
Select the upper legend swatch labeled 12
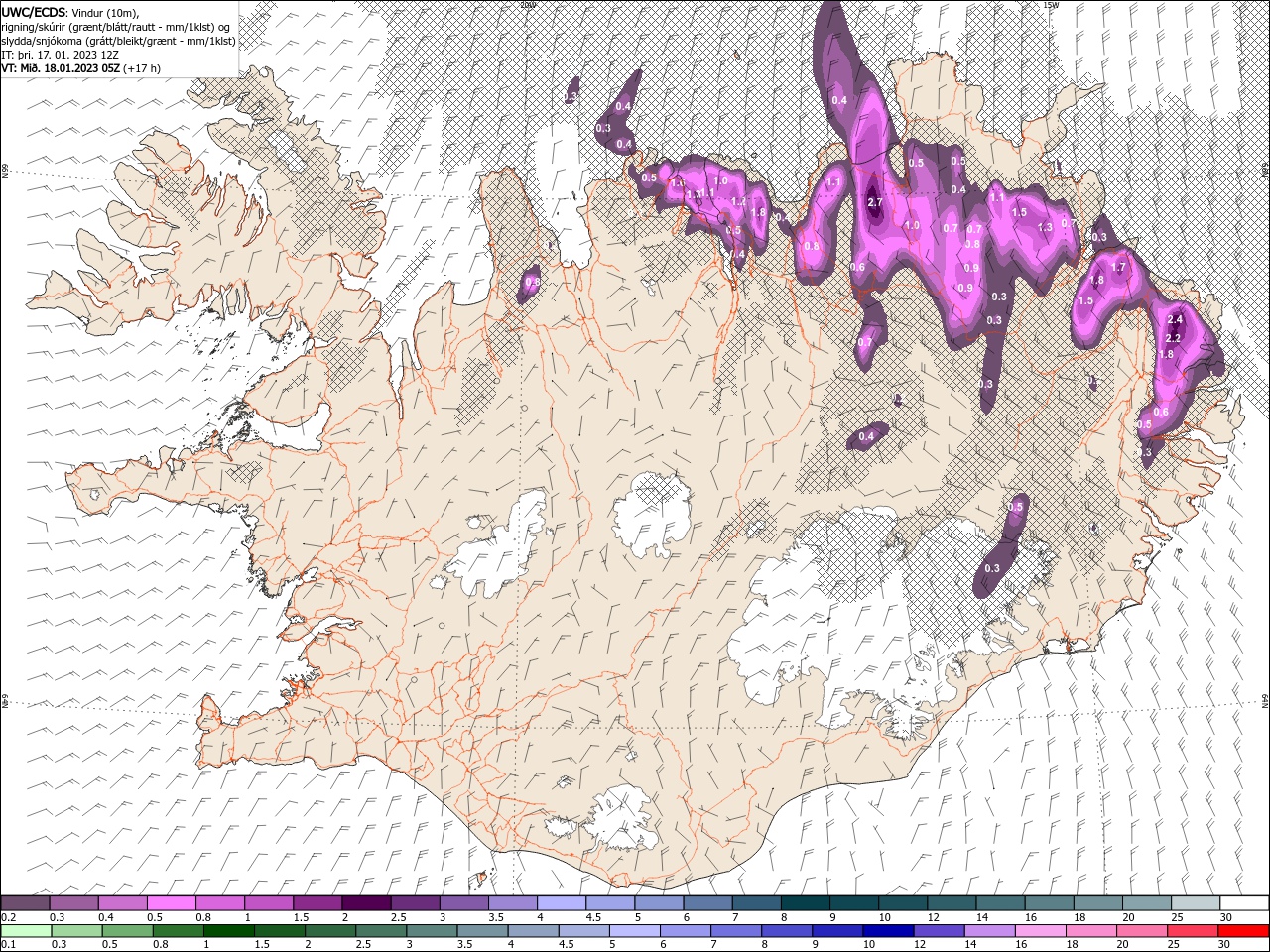952,902
